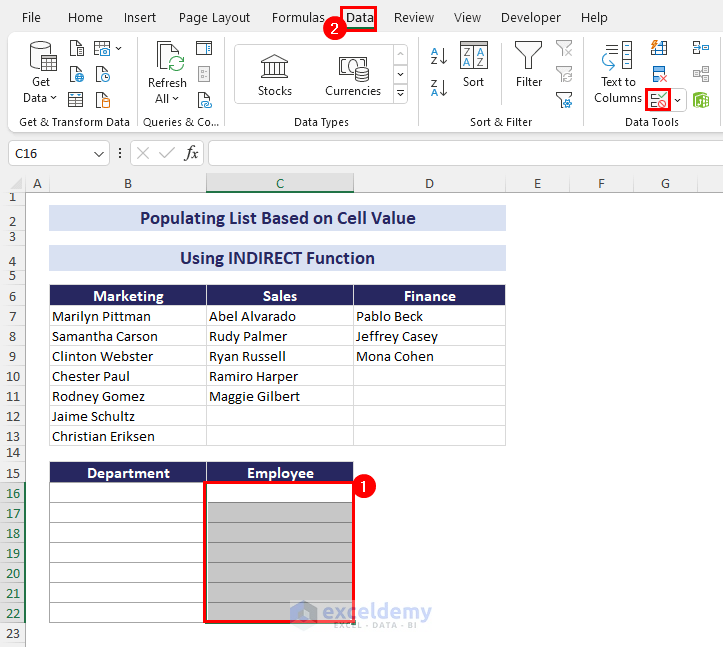Image resolution: width=723 pixels, height=647 pixels.
Task: Select the Finance header cell
Action: tap(429, 296)
